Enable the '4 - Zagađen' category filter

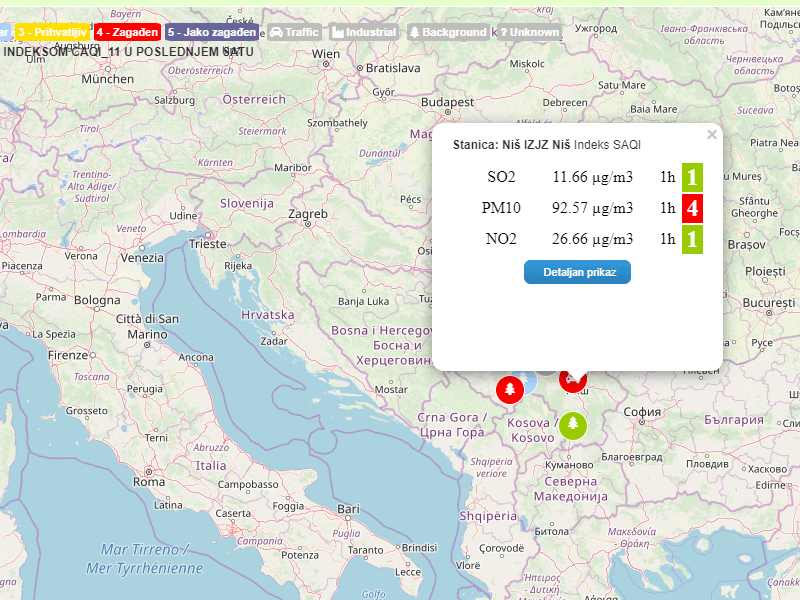point(126,31)
